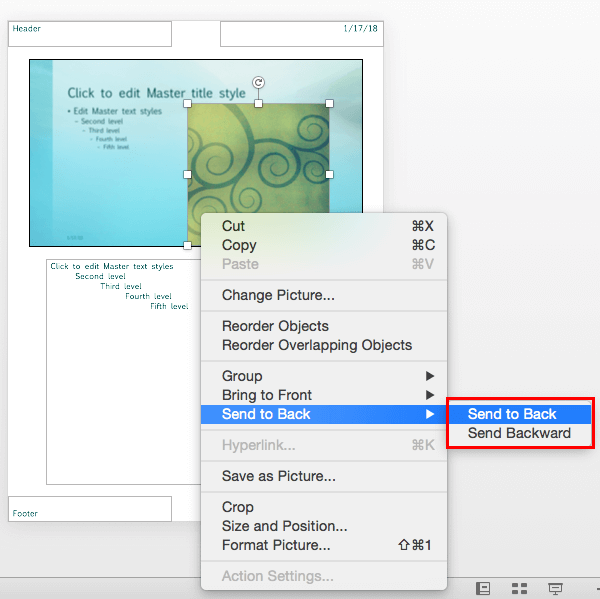The height and width of the screenshot is (599, 600).
Task: Click the top-right picture resize handle
Action: (x=329, y=103)
